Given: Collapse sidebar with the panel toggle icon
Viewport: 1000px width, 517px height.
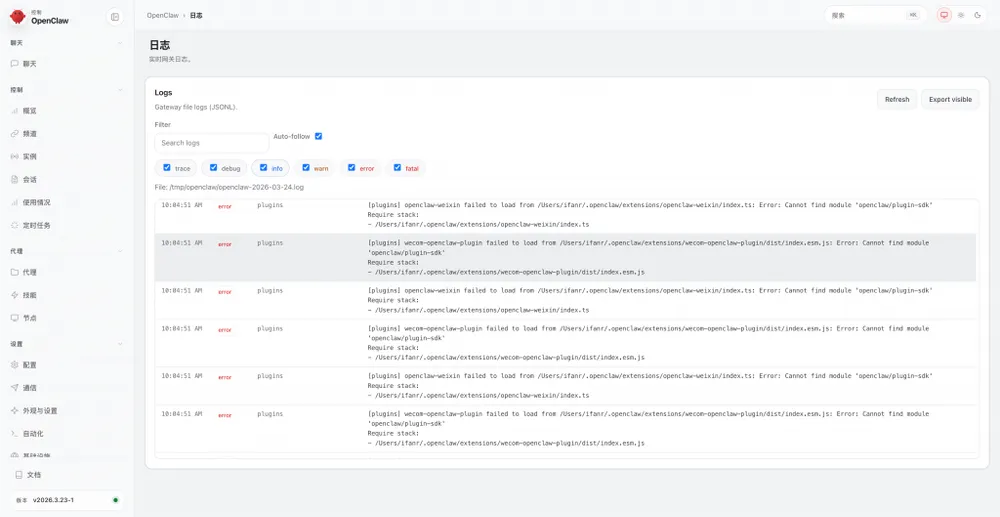Looking at the screenshot, I should (x=115, y=17).
